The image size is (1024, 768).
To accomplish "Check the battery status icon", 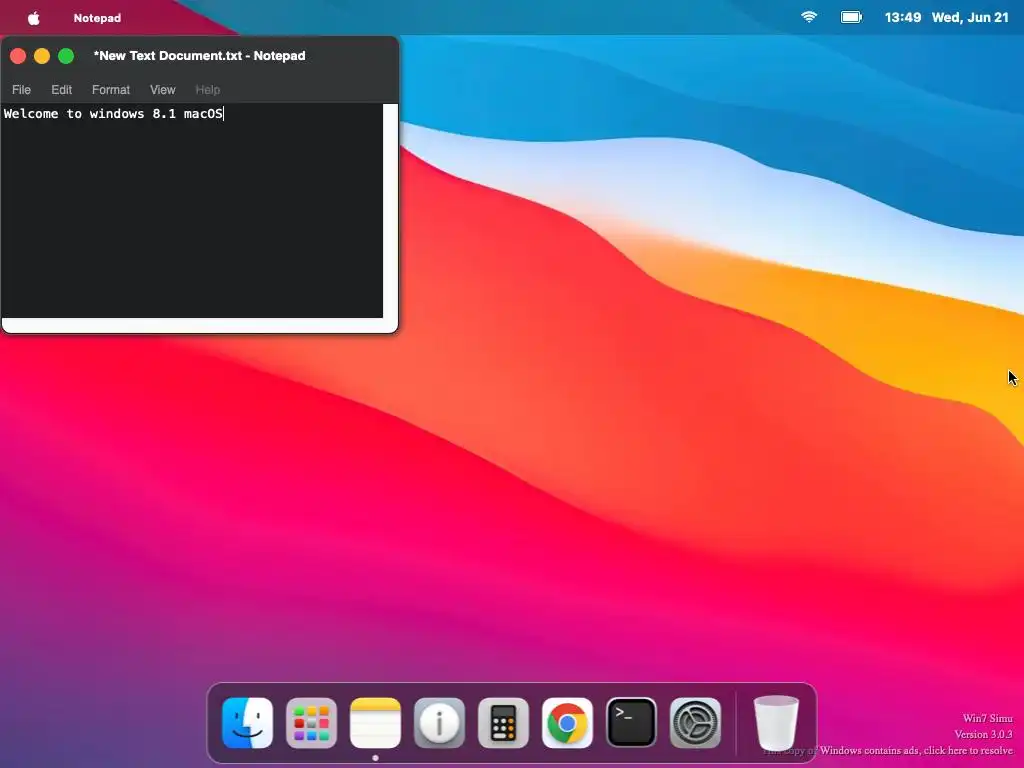I will [x=851, y=17].
